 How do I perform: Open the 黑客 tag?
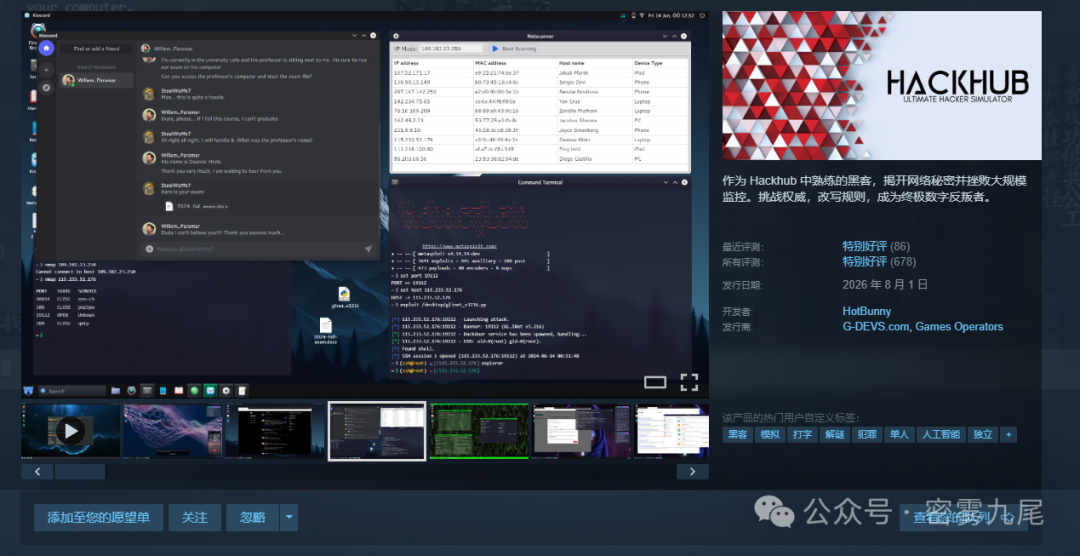738,435
